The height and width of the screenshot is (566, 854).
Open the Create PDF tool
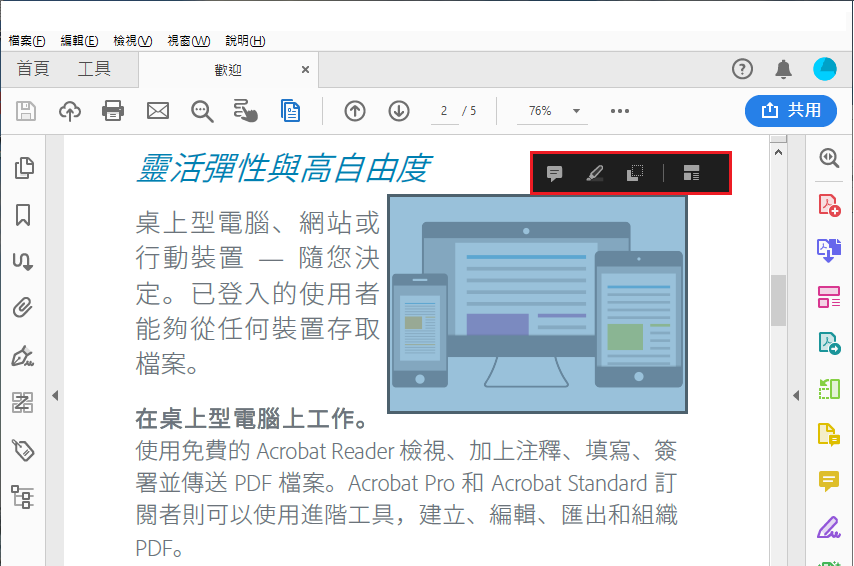pyautogui.click(x=829, y=205)
